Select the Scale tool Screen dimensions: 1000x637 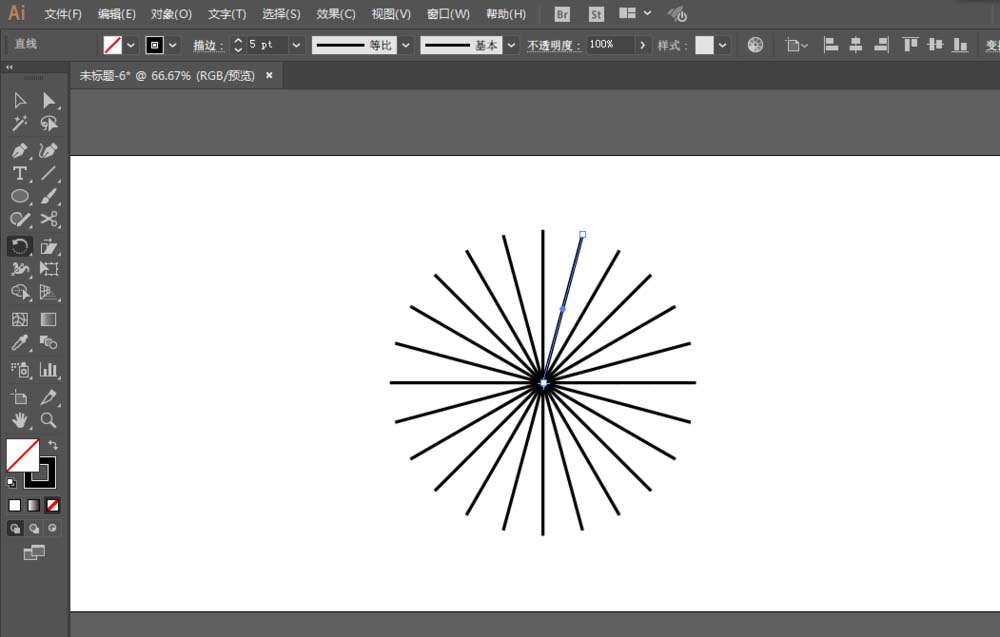point(48,246)
